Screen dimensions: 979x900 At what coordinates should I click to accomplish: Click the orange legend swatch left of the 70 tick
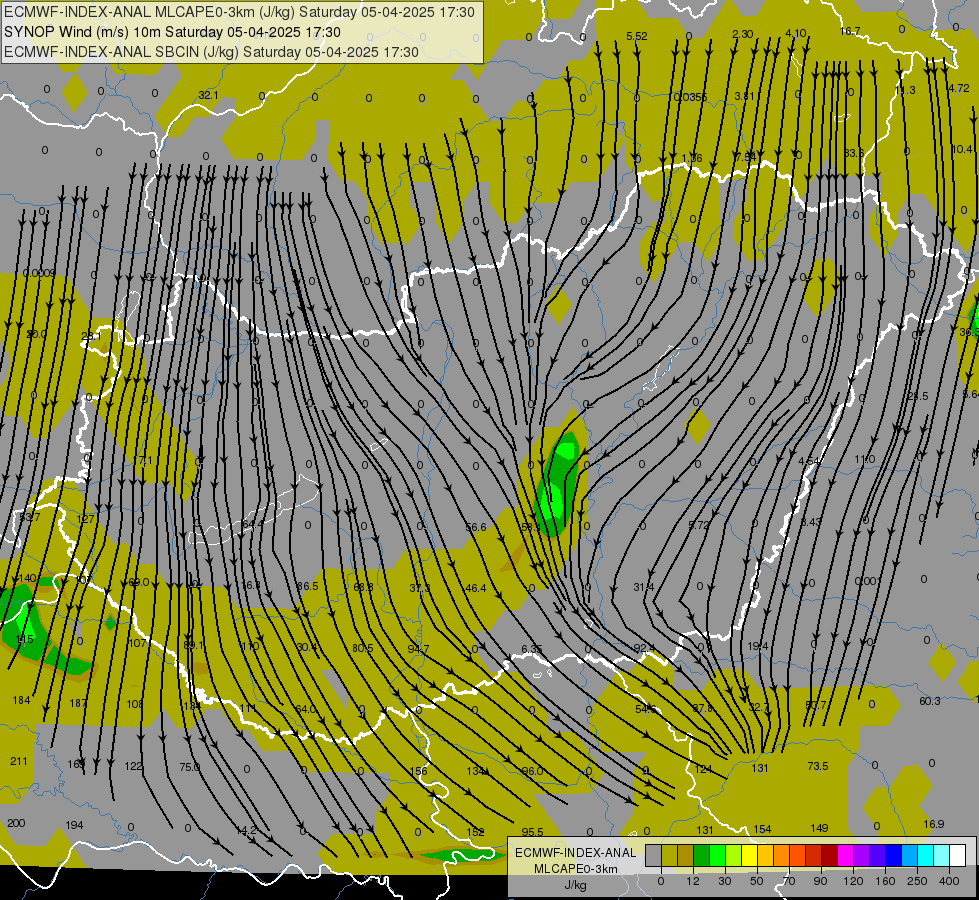coord(781,855)
